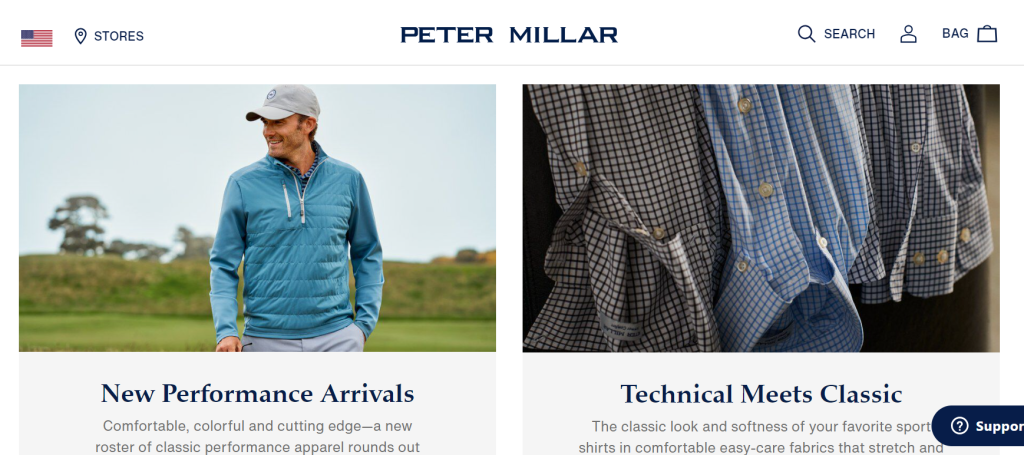1024x455 pixels.
Task: Click the performance arrivals description text
Action: click(257, 437)
